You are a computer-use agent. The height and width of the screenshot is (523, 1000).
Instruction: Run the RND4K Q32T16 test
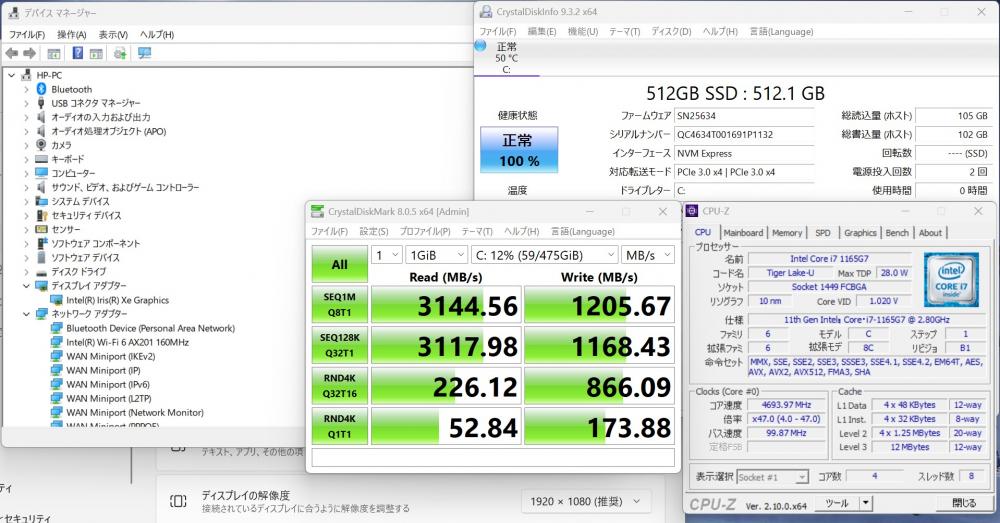(339, 386)
